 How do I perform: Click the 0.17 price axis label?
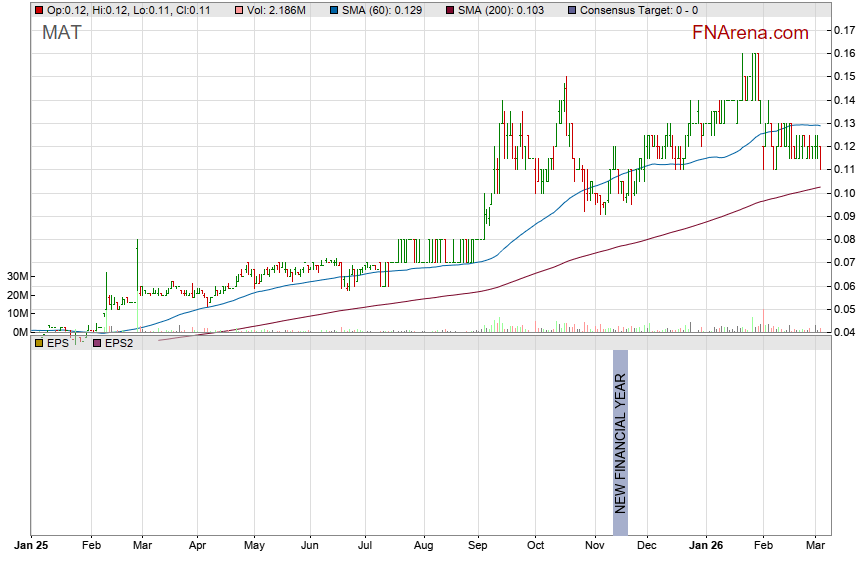(842, 30)
